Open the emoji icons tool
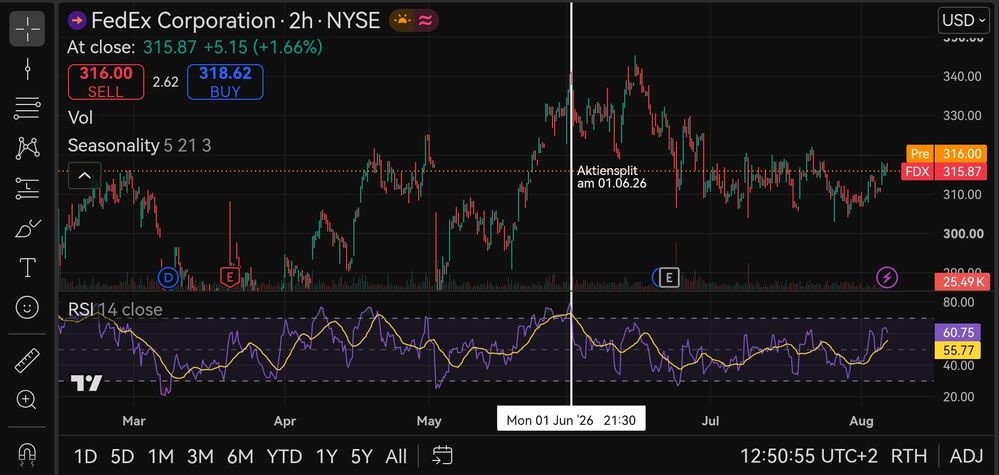The image size is (999, 475). pos(27,308)
